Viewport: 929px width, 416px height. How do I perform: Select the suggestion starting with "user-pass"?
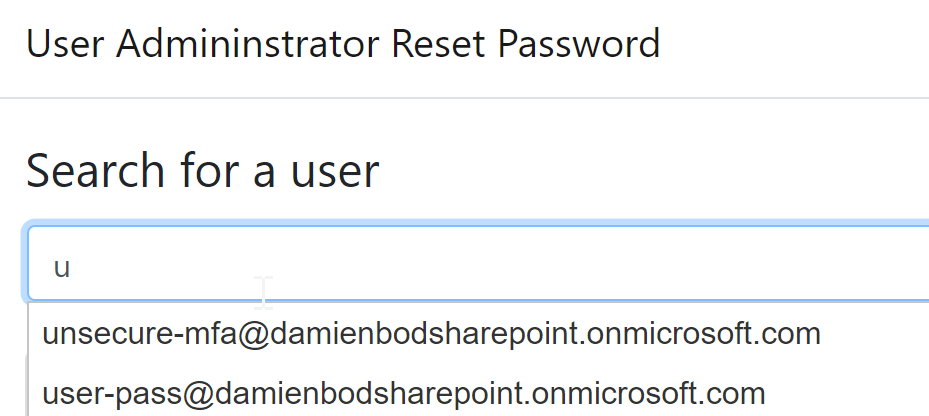[x=404, y=392]
